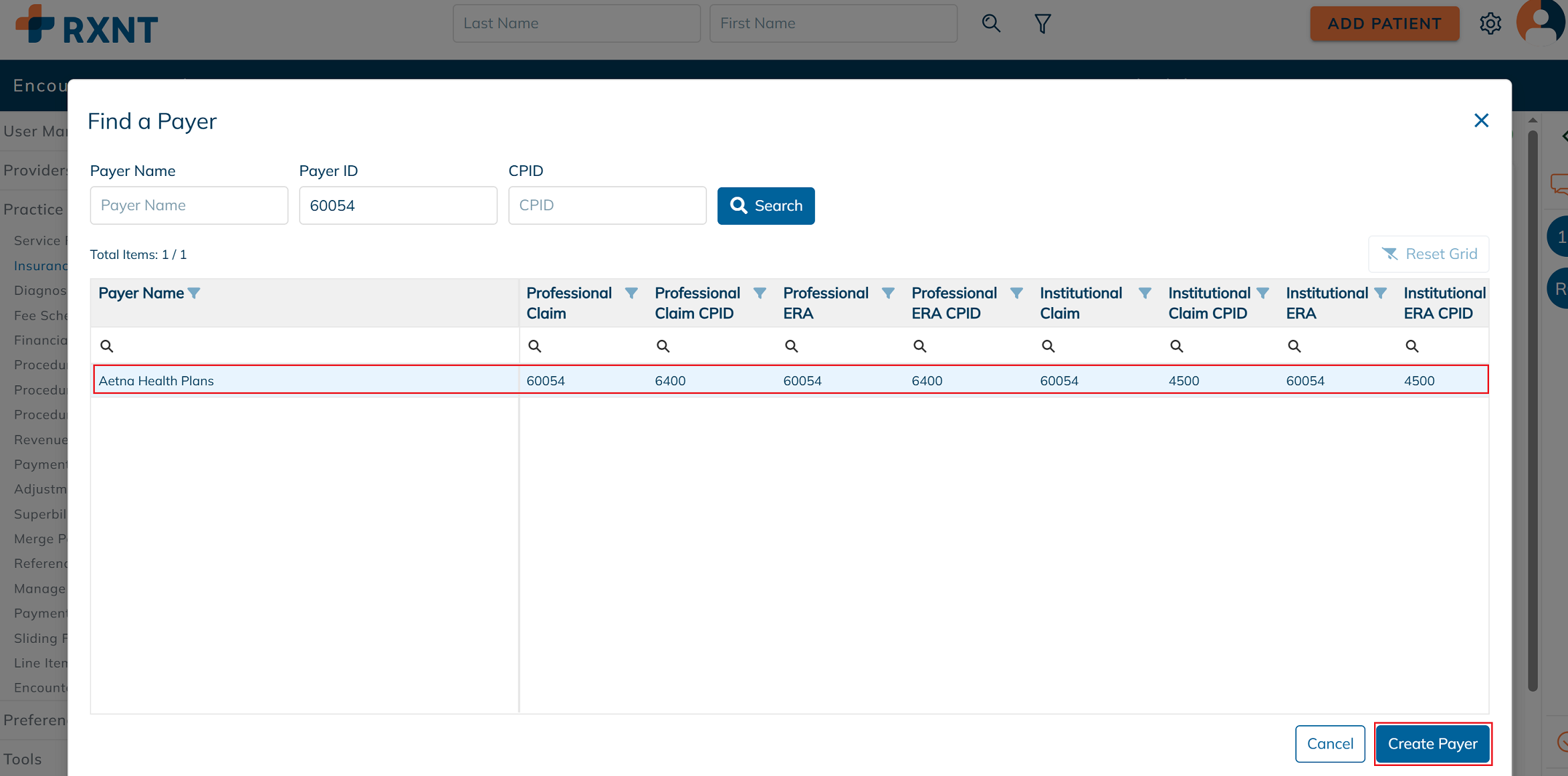The width and height of the screenshot is (1568, 776).
Task: Click the header patient search magnifier icon
Action: [990, 24]
